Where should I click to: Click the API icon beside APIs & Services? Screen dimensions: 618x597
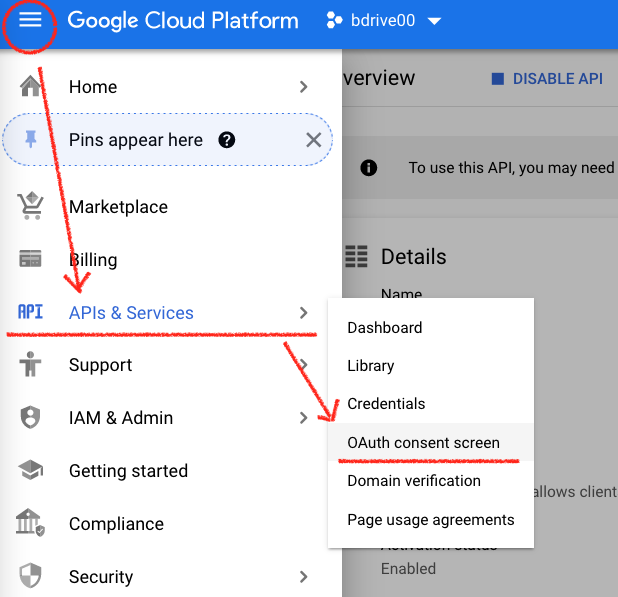30,313
